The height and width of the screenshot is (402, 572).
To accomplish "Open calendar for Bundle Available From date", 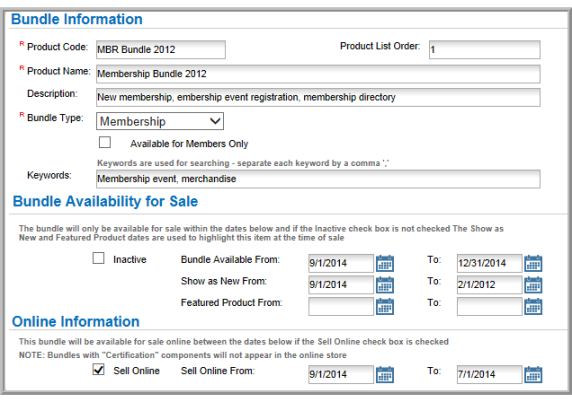I will 385,263.
